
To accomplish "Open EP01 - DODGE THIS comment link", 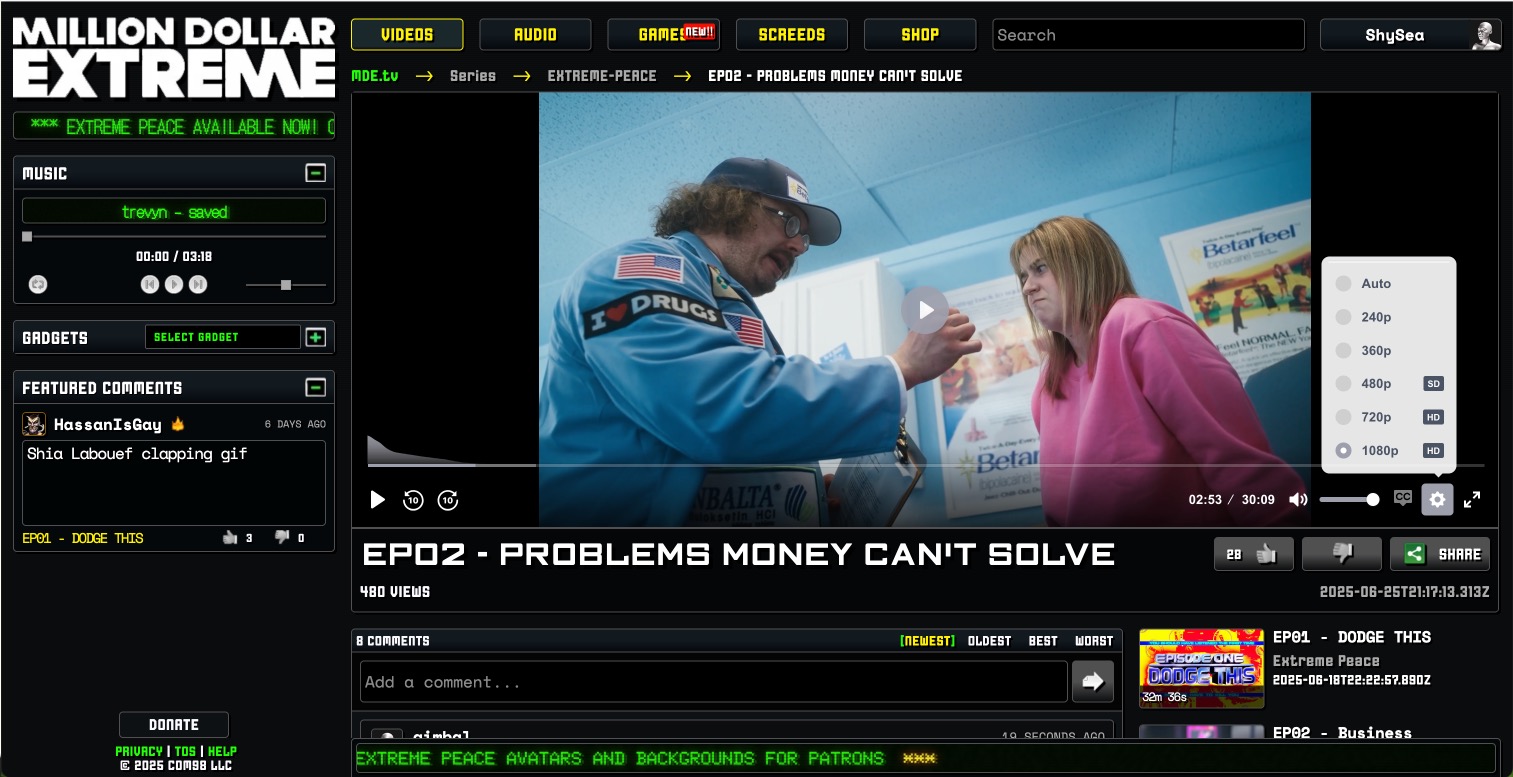I will [x=83, y=538].
